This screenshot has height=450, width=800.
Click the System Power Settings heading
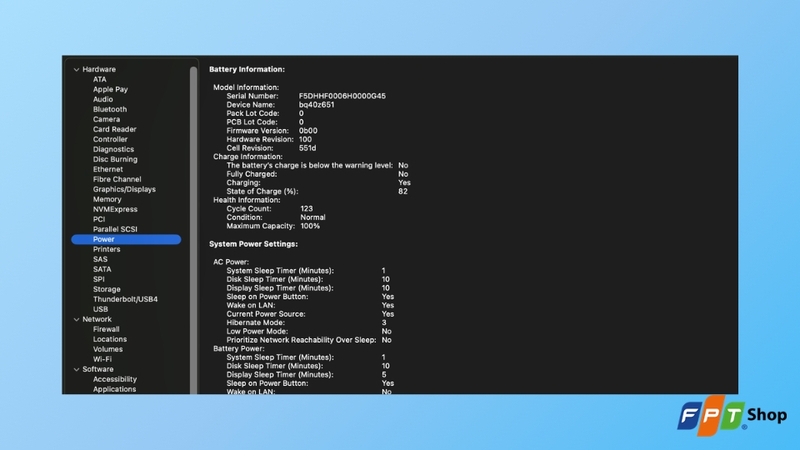[253, 244]
